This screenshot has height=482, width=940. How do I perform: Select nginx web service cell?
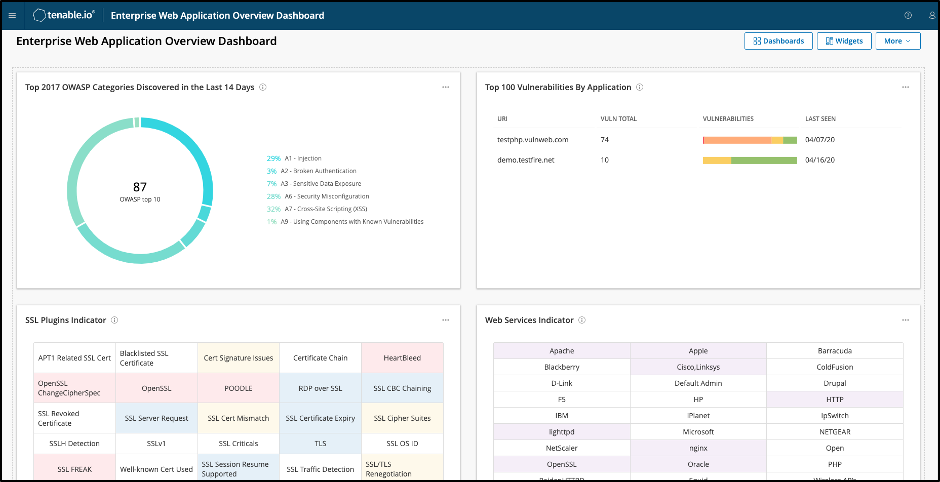click(698, 448)
